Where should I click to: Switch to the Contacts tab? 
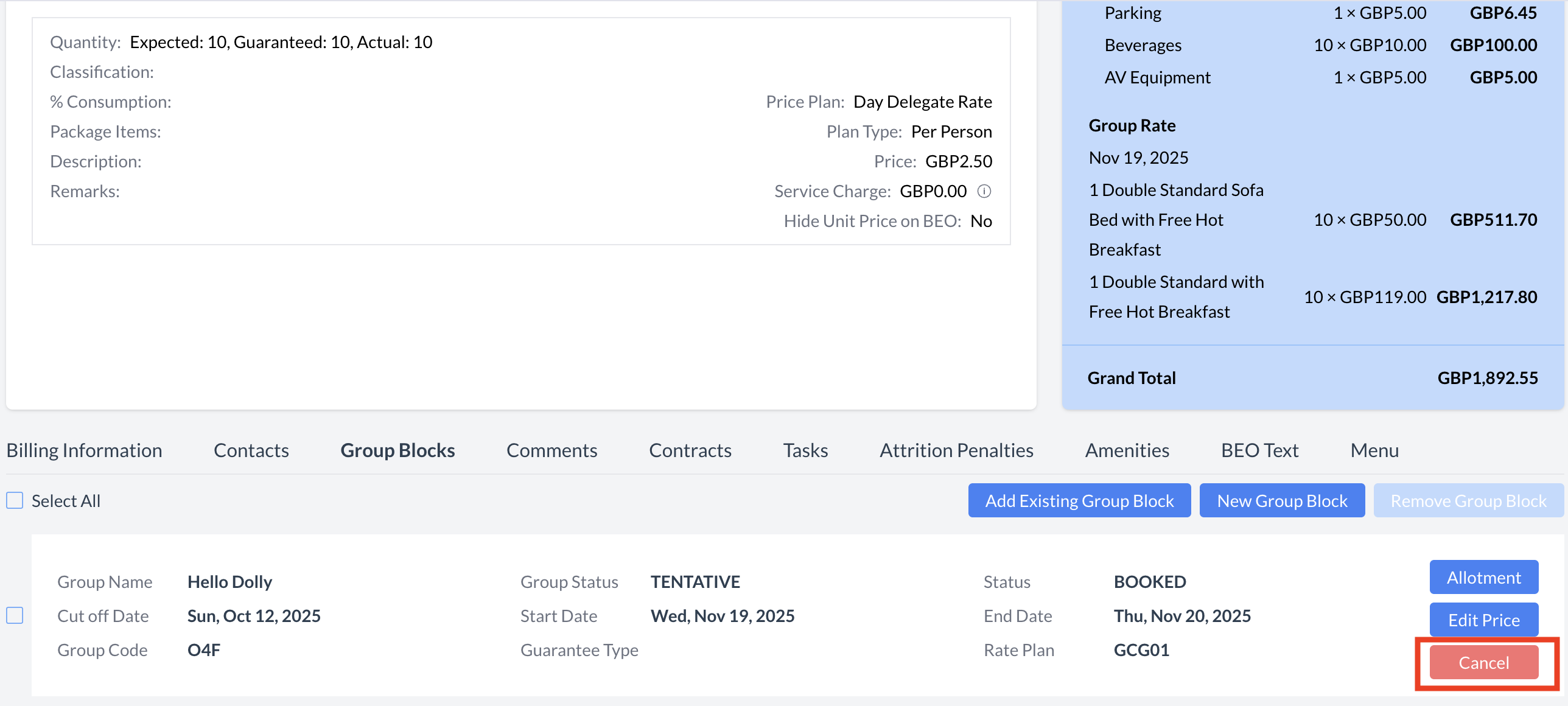coord(251,450)
